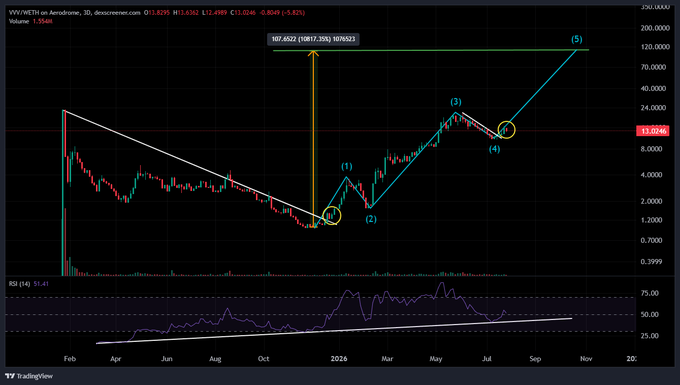Image resolution: width=680 pixels, height=385 pixels.
Task: Click the yellow circle near the wave (4) breakout
Action: click(506, 130)
